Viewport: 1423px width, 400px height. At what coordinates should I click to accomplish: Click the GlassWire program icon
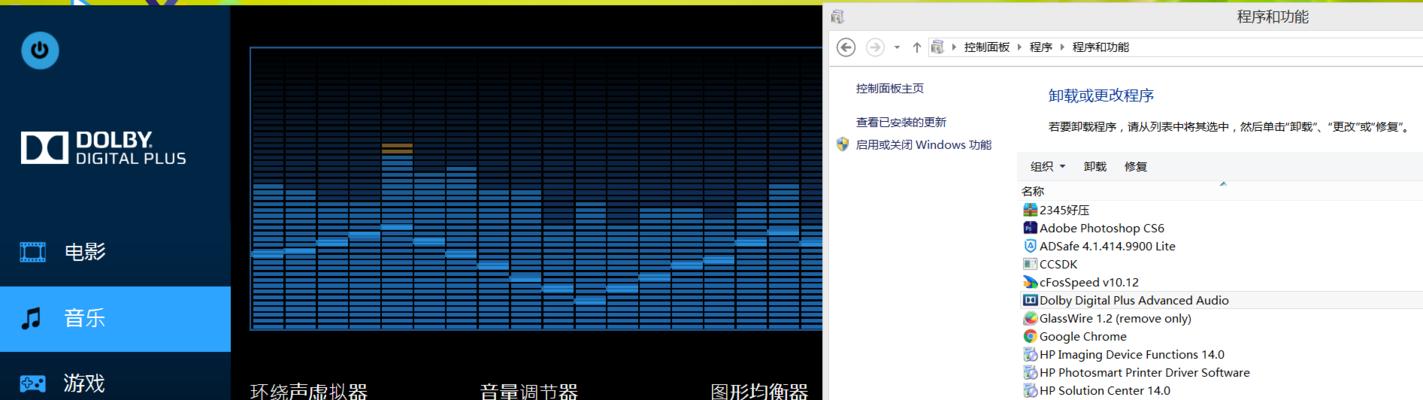pos(1030,318)
